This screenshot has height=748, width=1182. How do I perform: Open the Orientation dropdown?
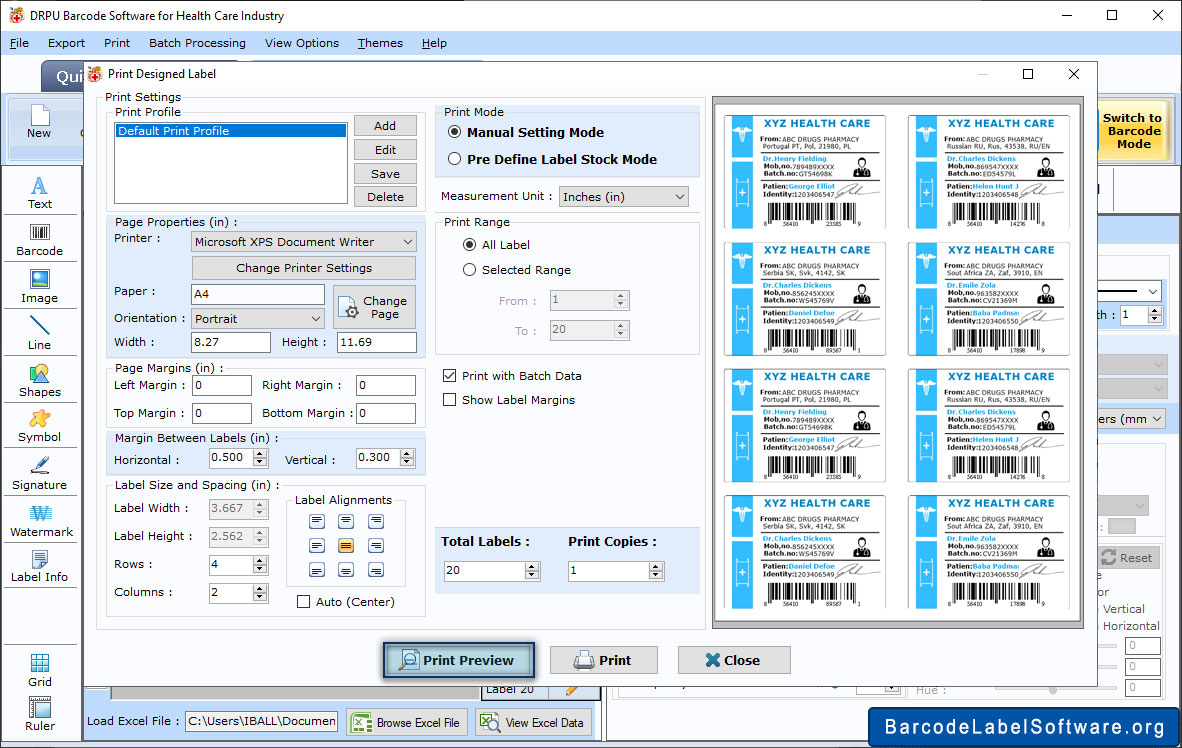tap(258, 318)
